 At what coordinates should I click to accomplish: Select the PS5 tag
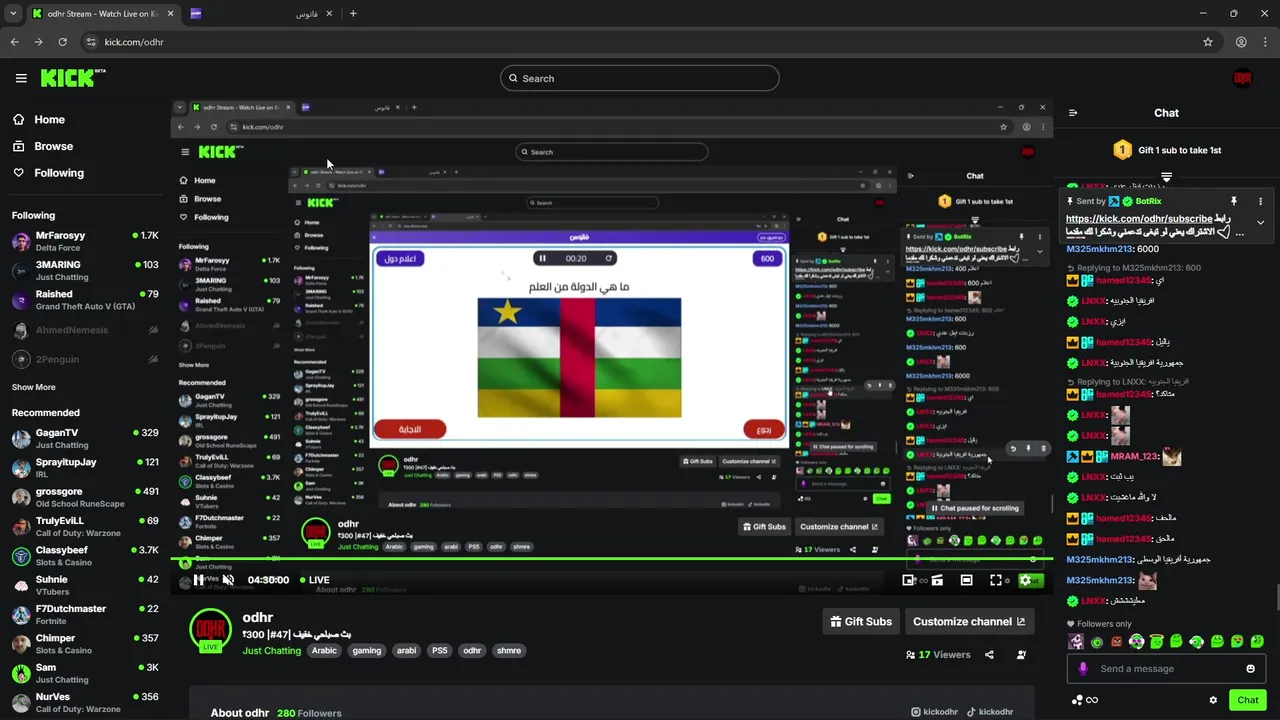pos(439,651)
